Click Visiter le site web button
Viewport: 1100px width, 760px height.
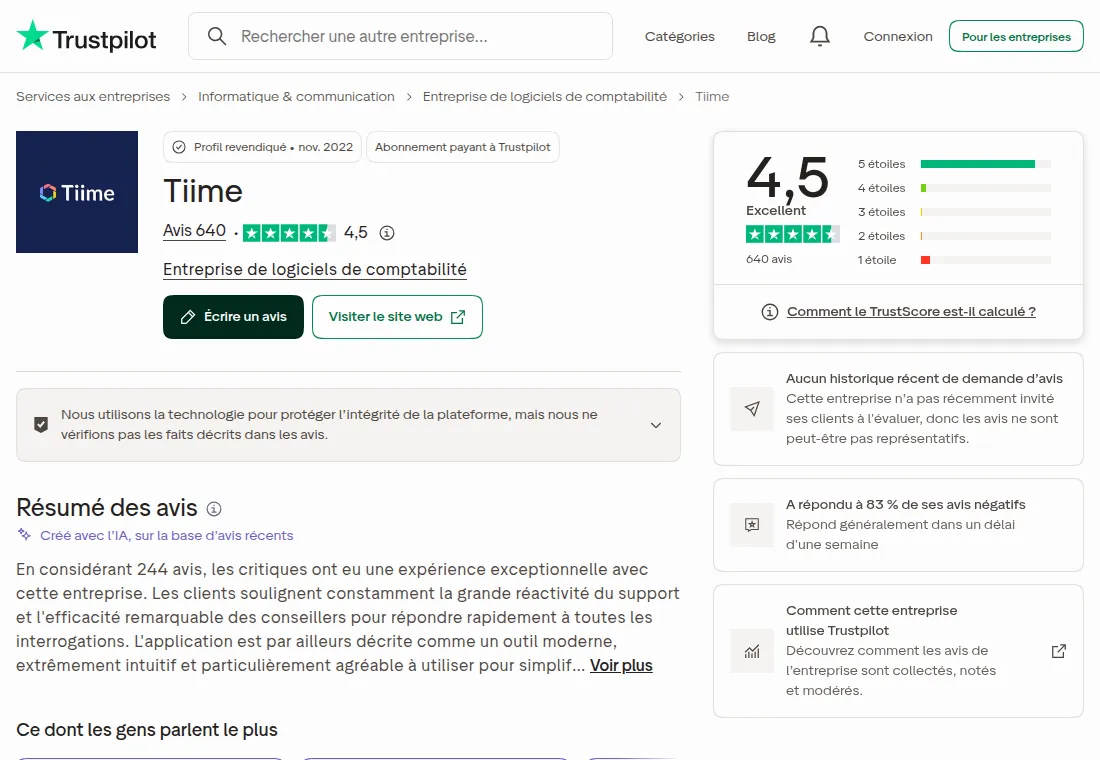point(397,316)
